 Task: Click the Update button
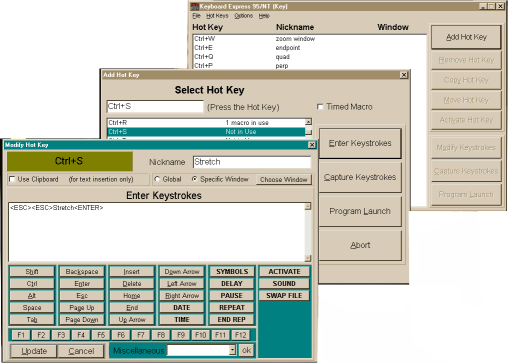(34, 351)
